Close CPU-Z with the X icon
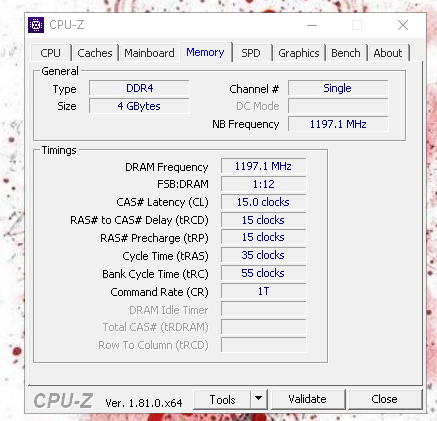The image size is (437, 421). coord(403,25)
